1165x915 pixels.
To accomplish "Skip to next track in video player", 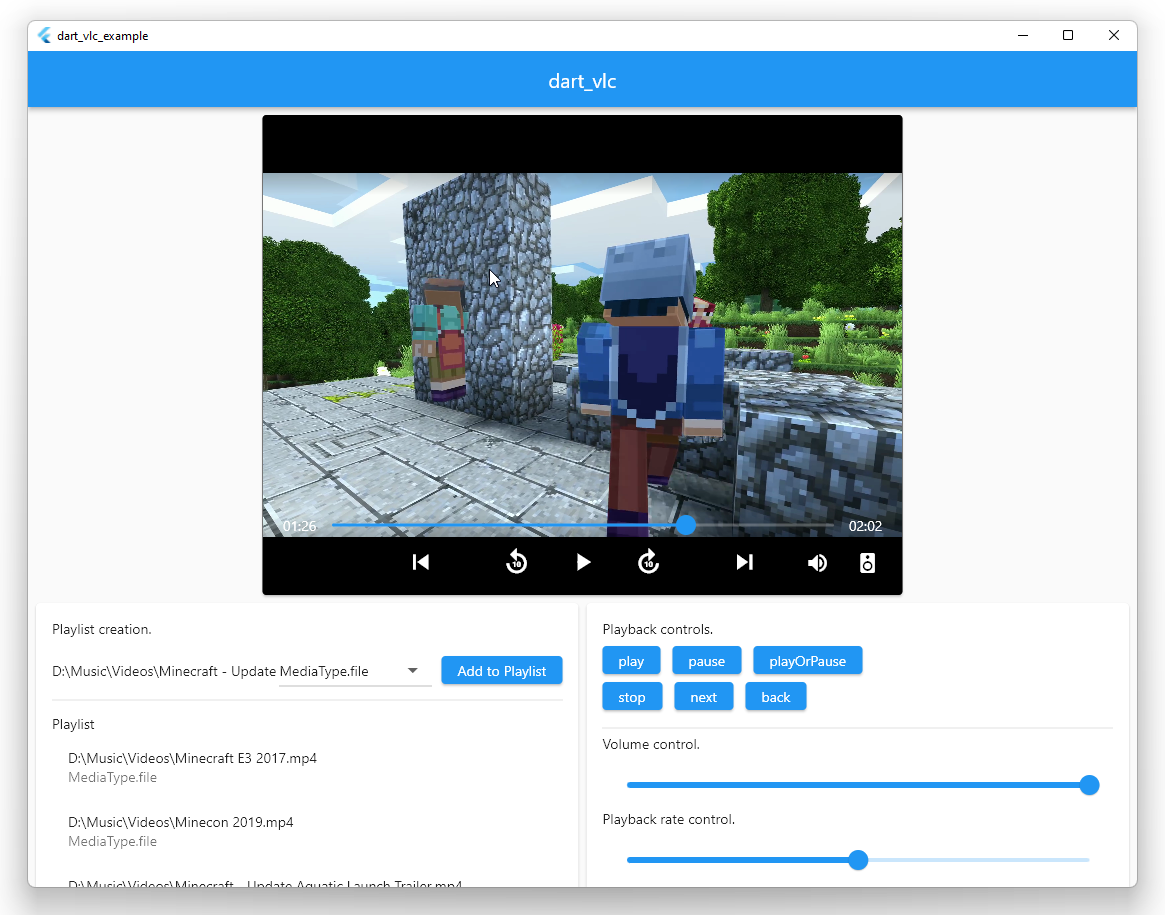I will (744, 562).
